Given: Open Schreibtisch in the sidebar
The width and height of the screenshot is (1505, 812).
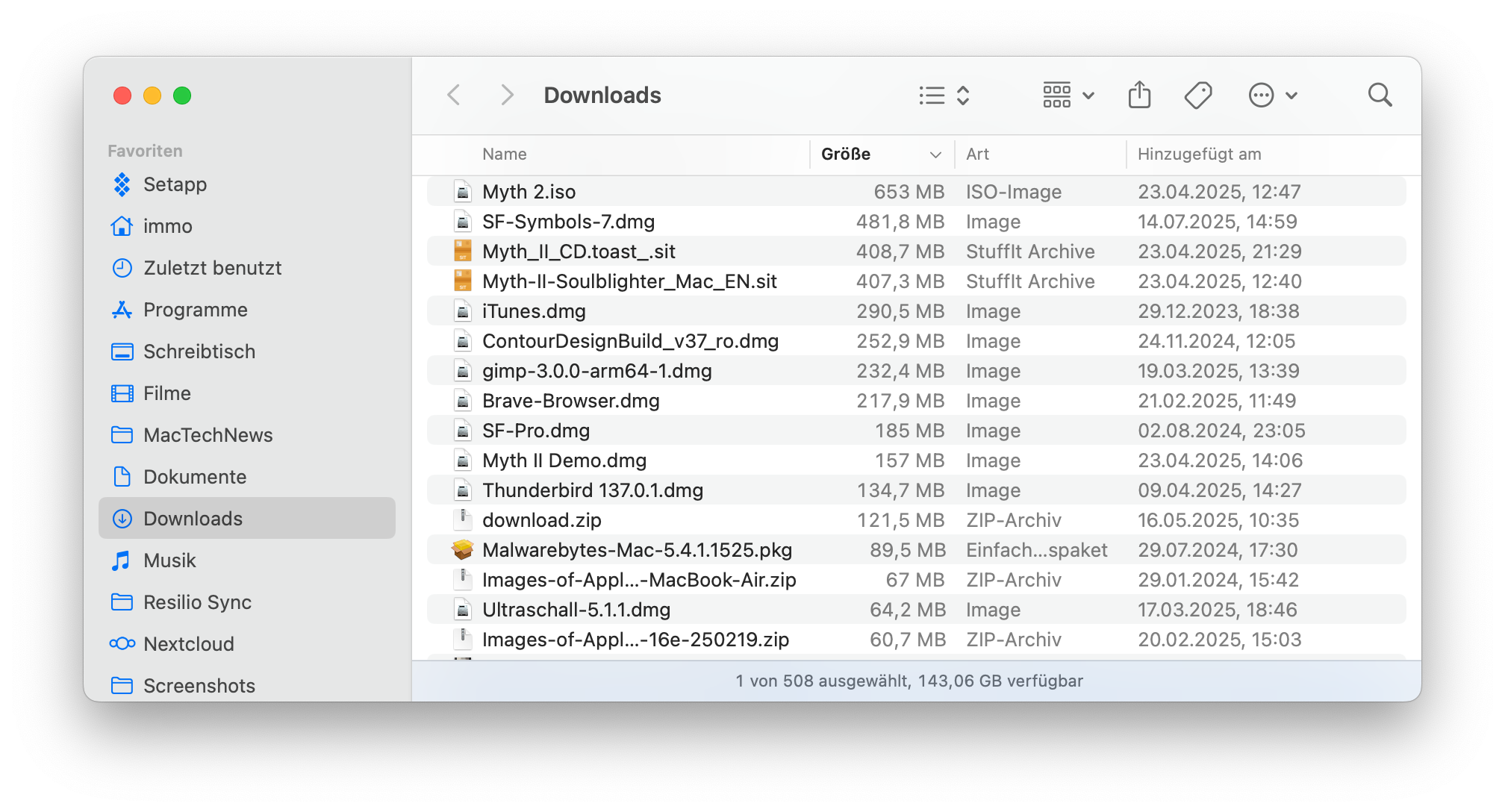Looking at the screenshot, I should pos(247,352).
